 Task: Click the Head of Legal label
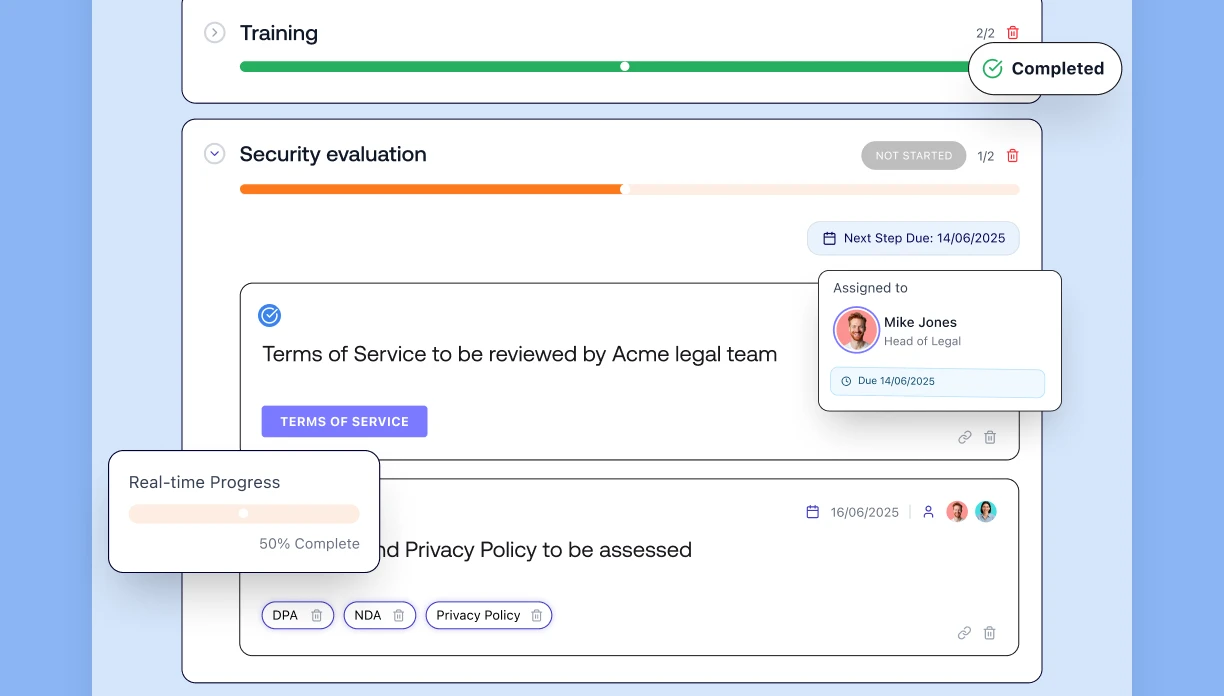coord(922,342)
